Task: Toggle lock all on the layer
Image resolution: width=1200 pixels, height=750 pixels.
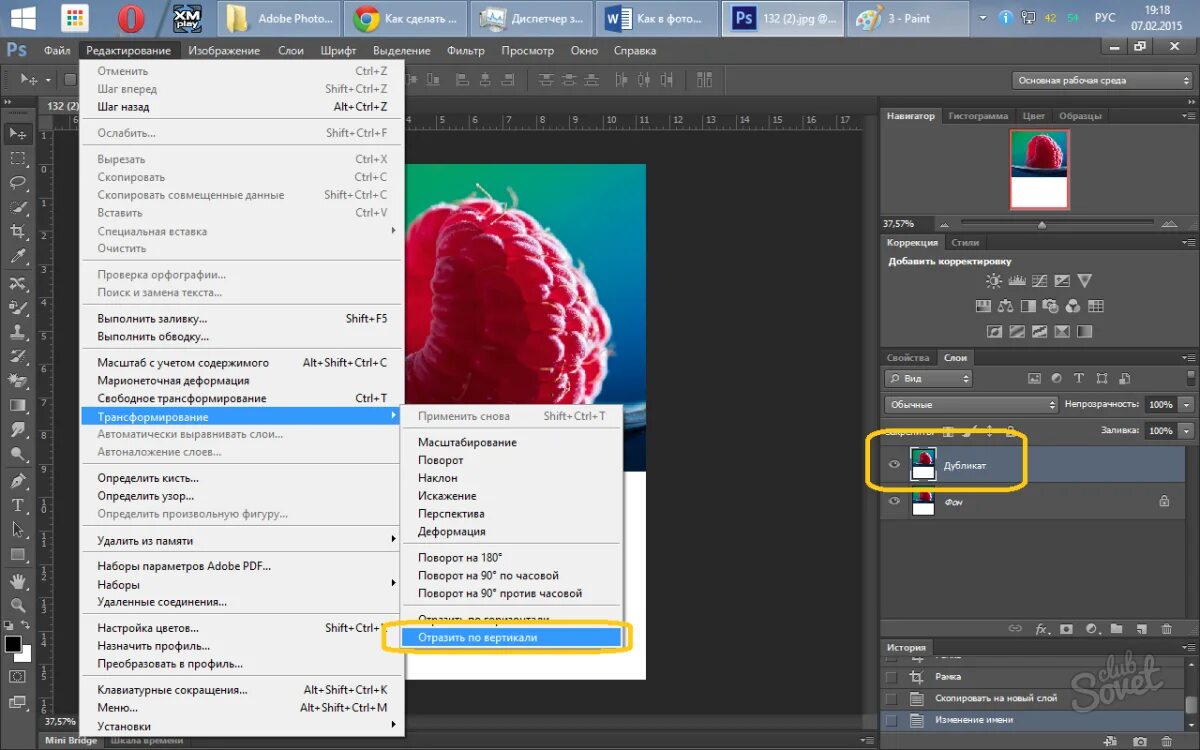Action: point(1012,431)
